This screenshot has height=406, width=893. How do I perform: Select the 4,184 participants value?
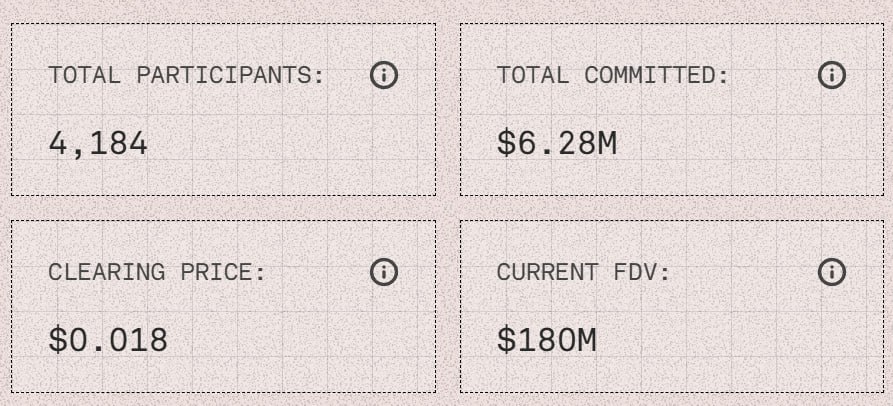98,143
